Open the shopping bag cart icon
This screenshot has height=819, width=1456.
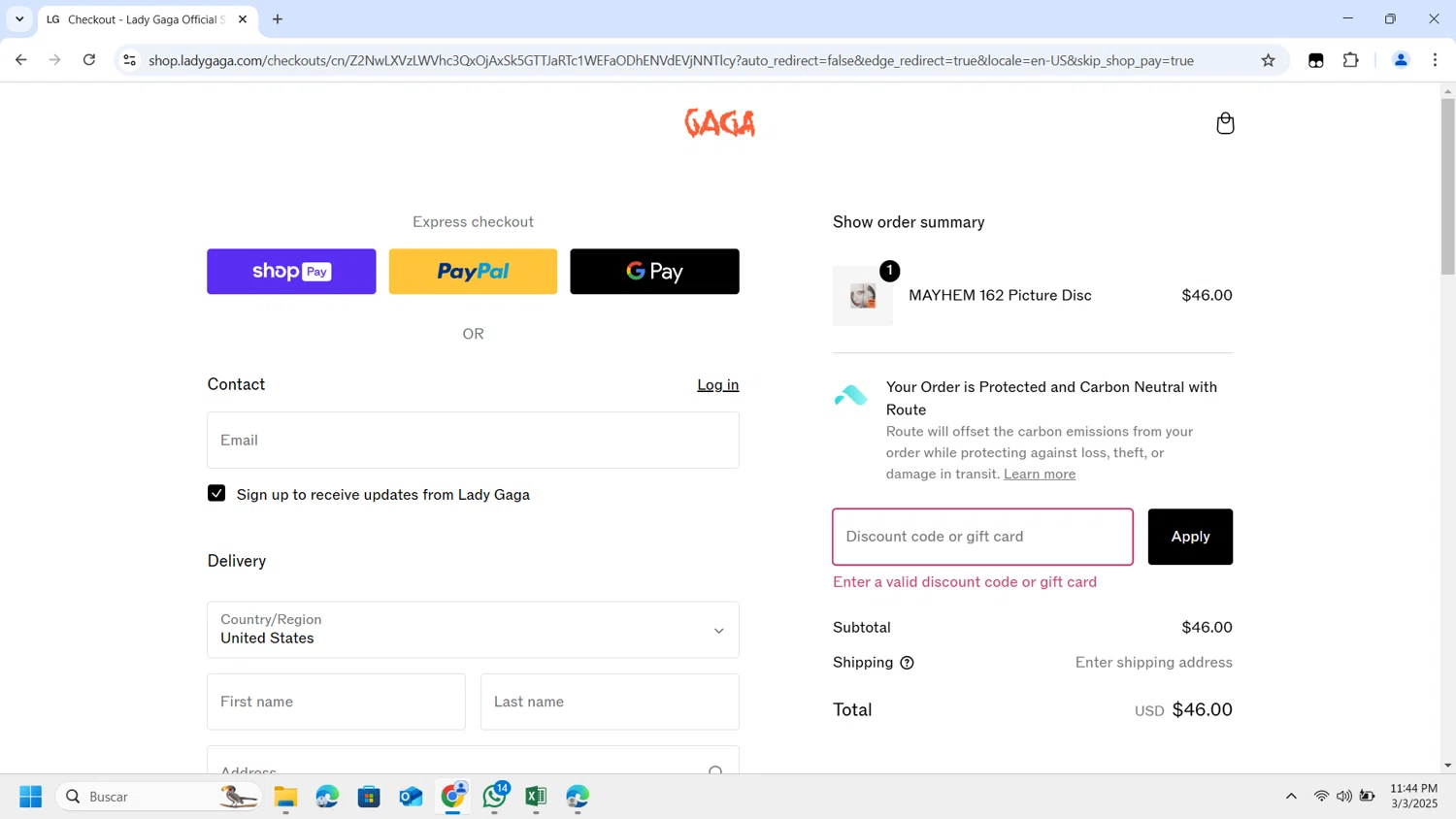[x=1225, y=123]
